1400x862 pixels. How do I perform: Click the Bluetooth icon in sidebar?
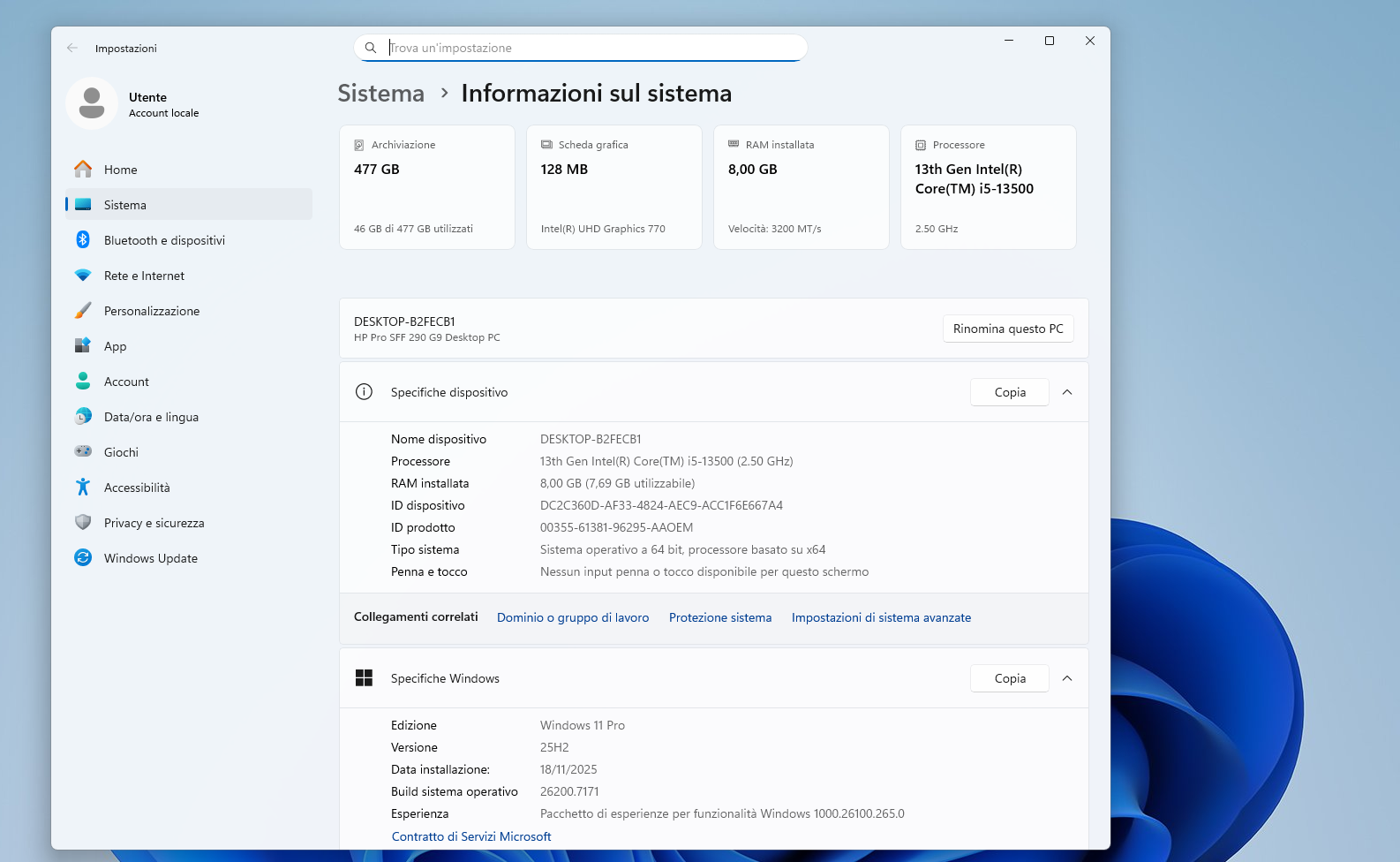click(83, 239)
